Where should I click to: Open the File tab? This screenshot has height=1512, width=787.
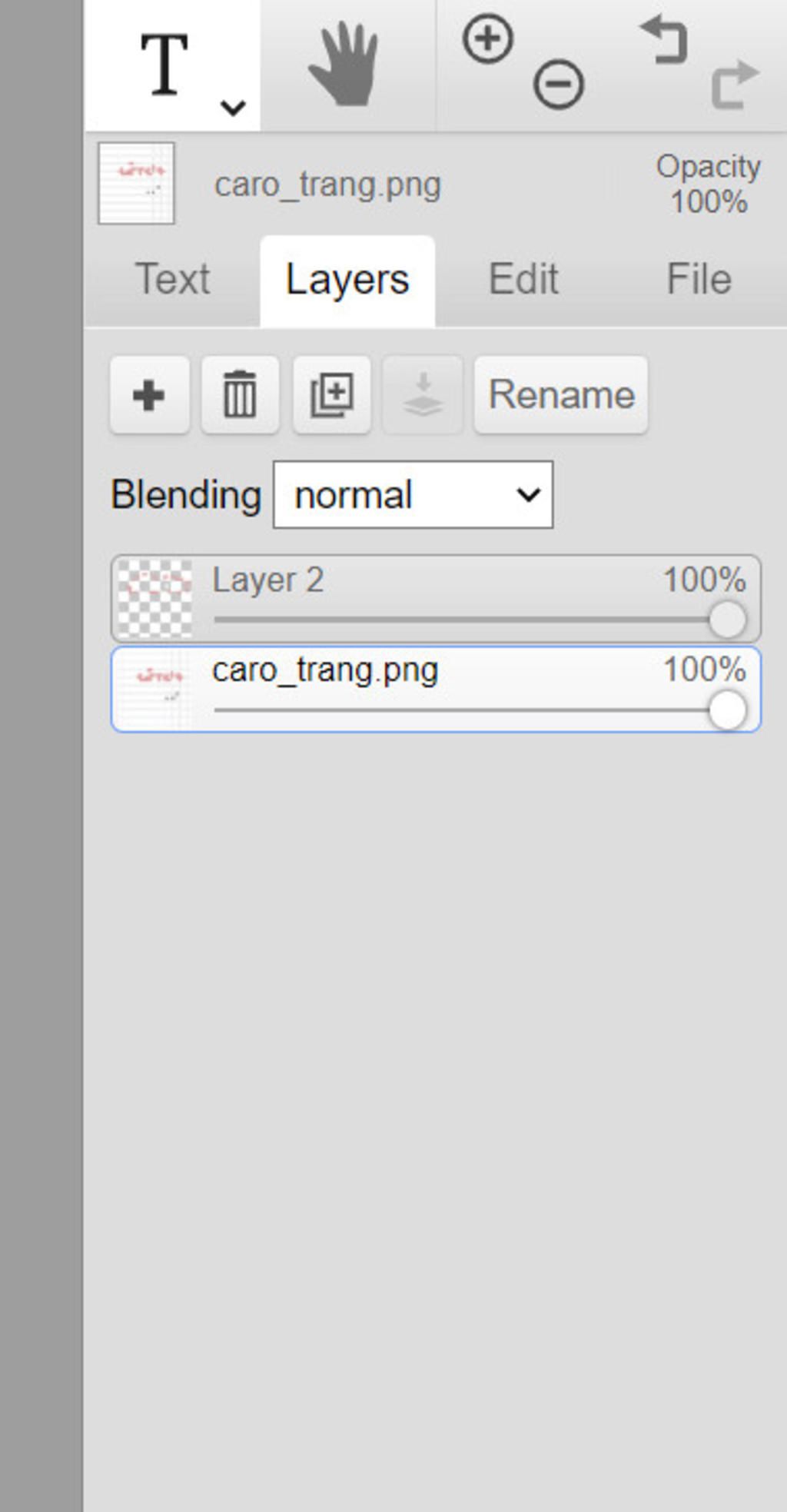[x=699, y=279]
